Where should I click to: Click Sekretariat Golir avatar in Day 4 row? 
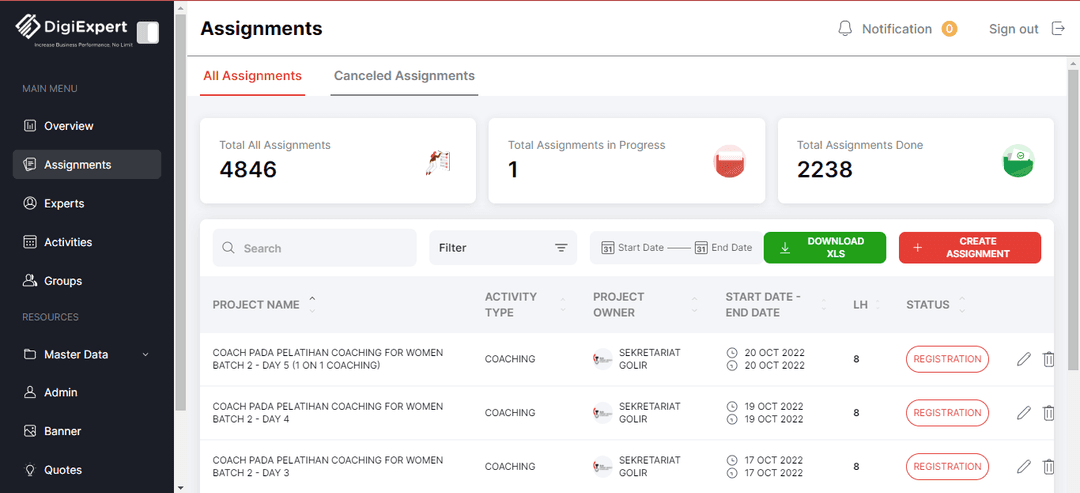point(603,412)
